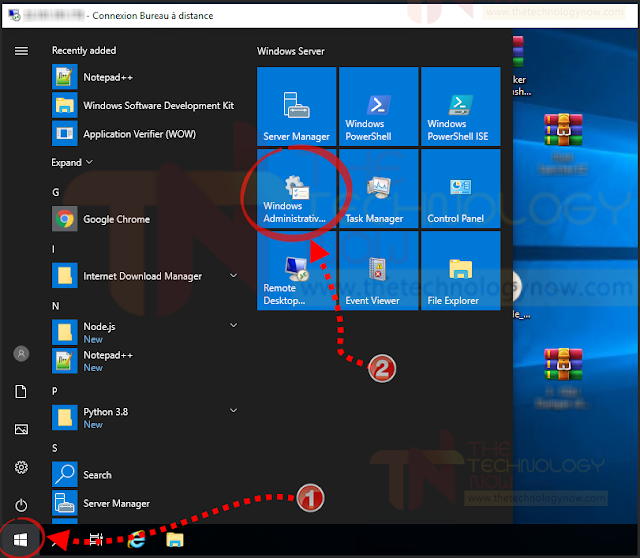Open File Explorer from the taskbar
Image resolution: width=640 pixels, height=558 pixels.
(175, 540)
